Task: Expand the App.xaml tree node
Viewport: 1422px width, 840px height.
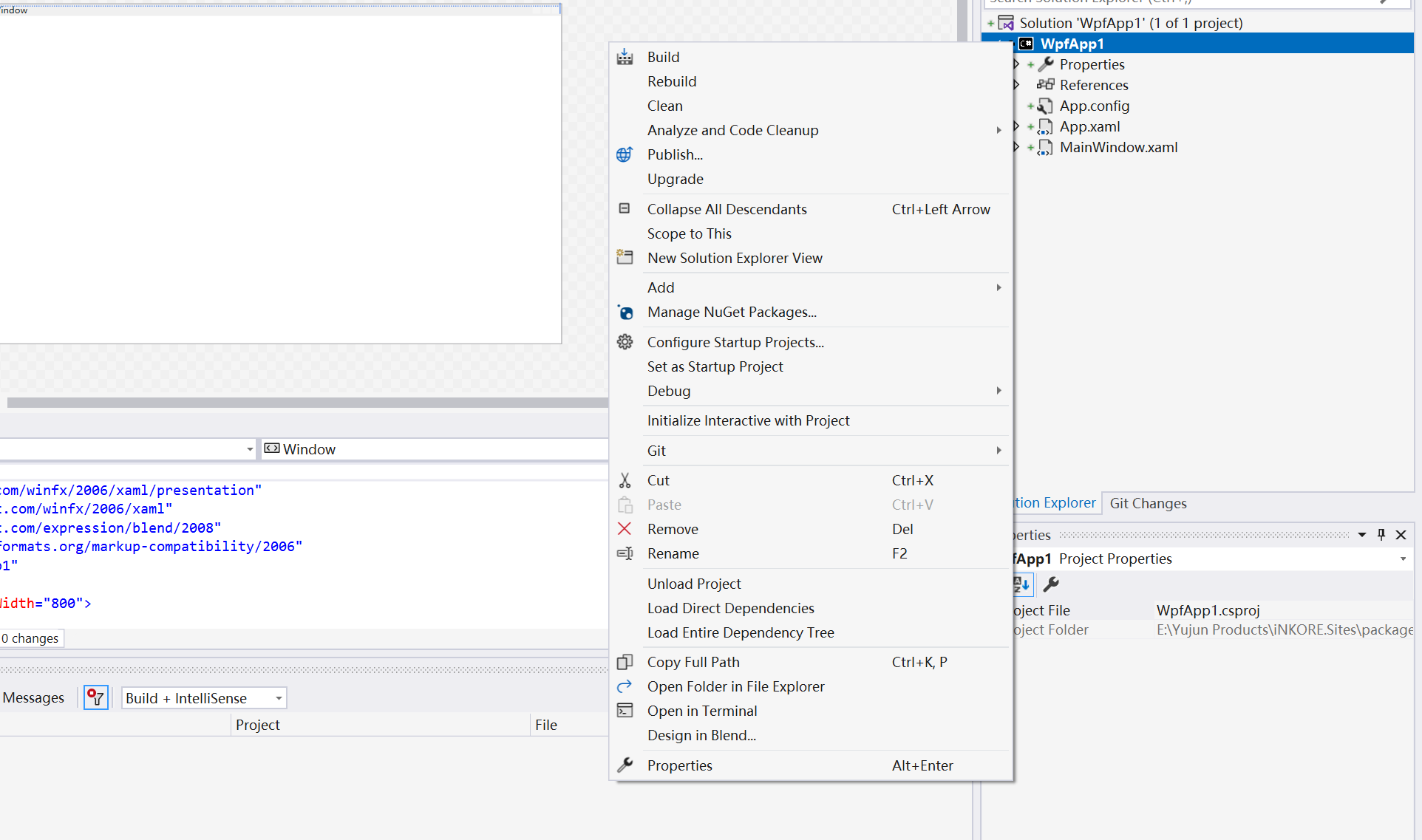Action: click(1017, 126)
